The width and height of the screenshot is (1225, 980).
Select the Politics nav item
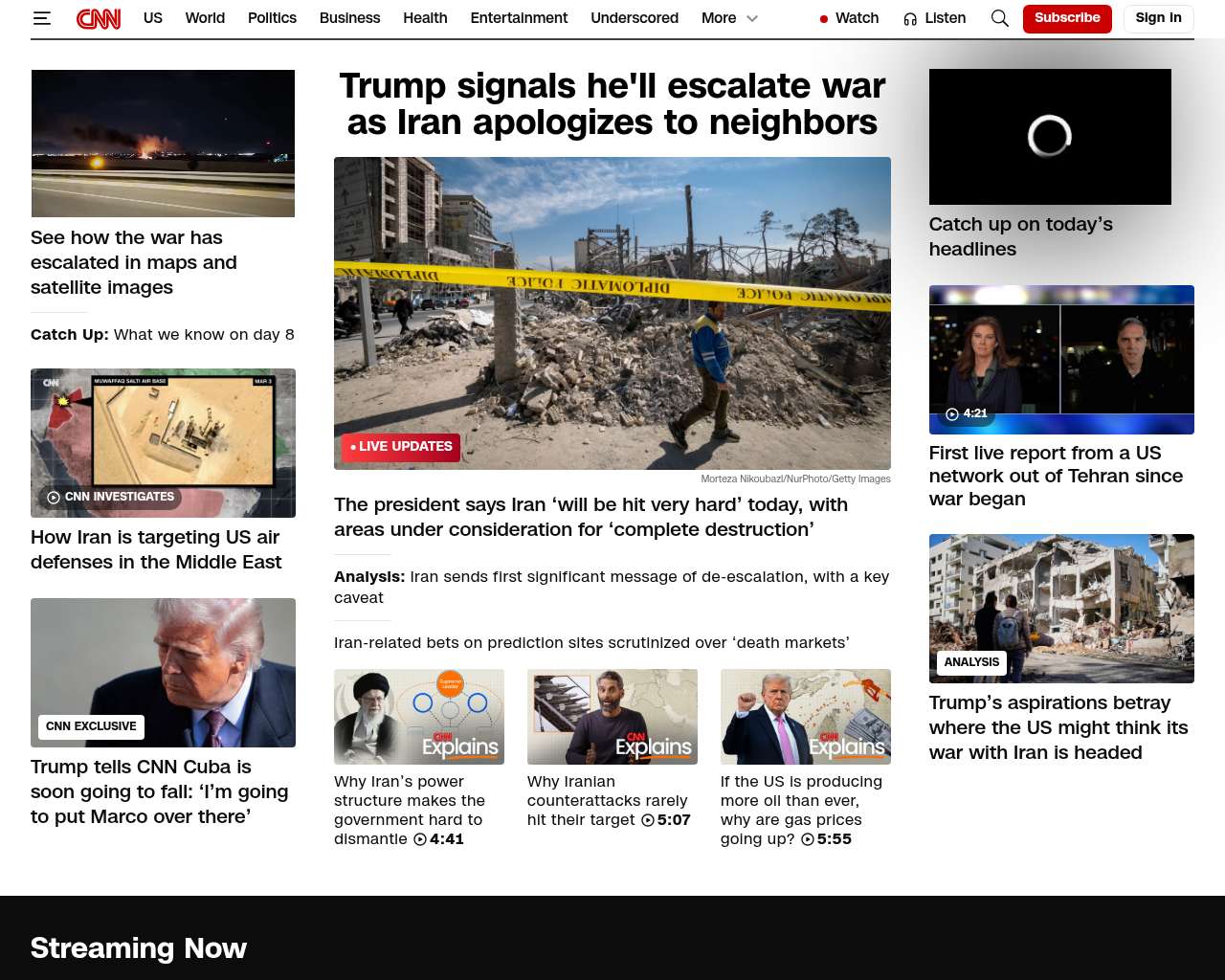(272, 18)
